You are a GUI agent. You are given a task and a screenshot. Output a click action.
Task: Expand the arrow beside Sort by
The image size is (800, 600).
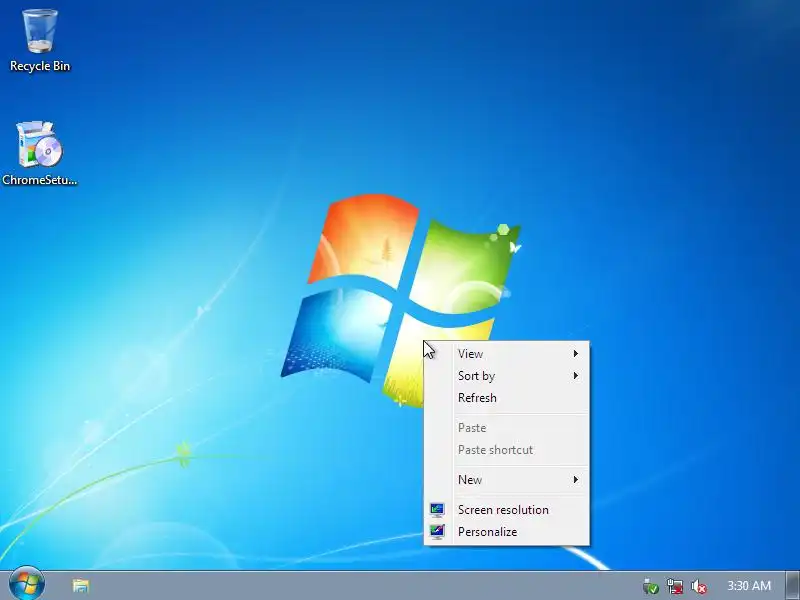click(x=576, y=376)
